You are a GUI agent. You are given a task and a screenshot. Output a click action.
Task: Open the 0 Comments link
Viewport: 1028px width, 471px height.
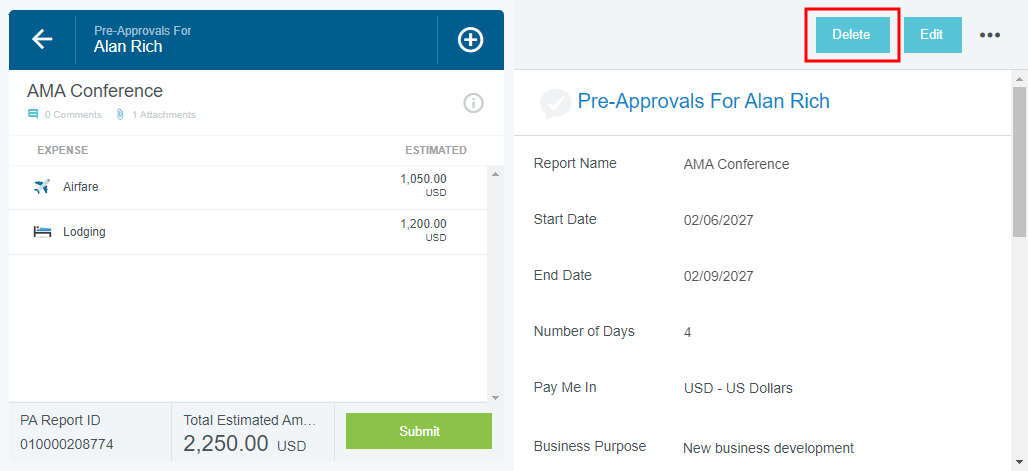pyautogui.click(x=73, y=115)
